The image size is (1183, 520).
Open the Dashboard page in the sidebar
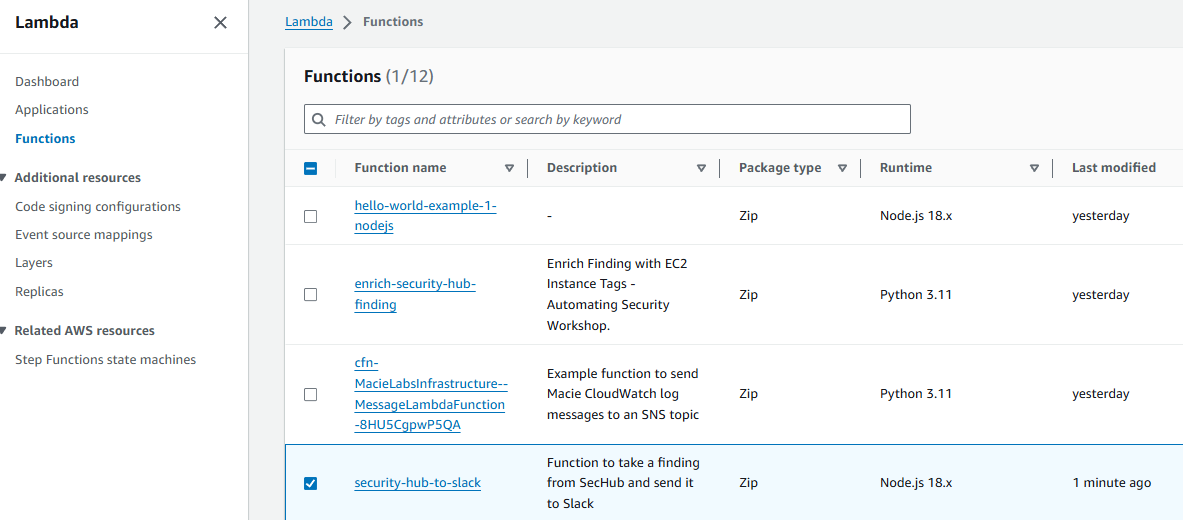pyautogui.click(x=47, y=82)
